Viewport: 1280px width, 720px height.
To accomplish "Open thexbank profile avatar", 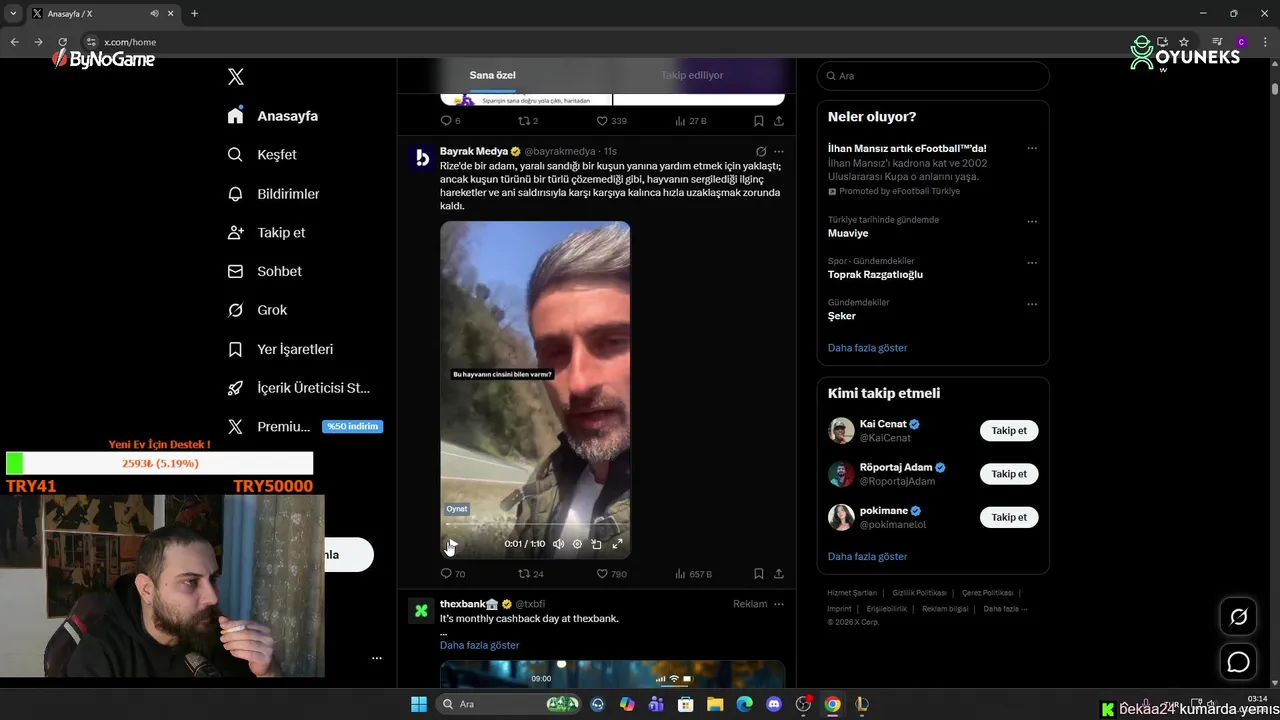I will [x=421, y=610].
